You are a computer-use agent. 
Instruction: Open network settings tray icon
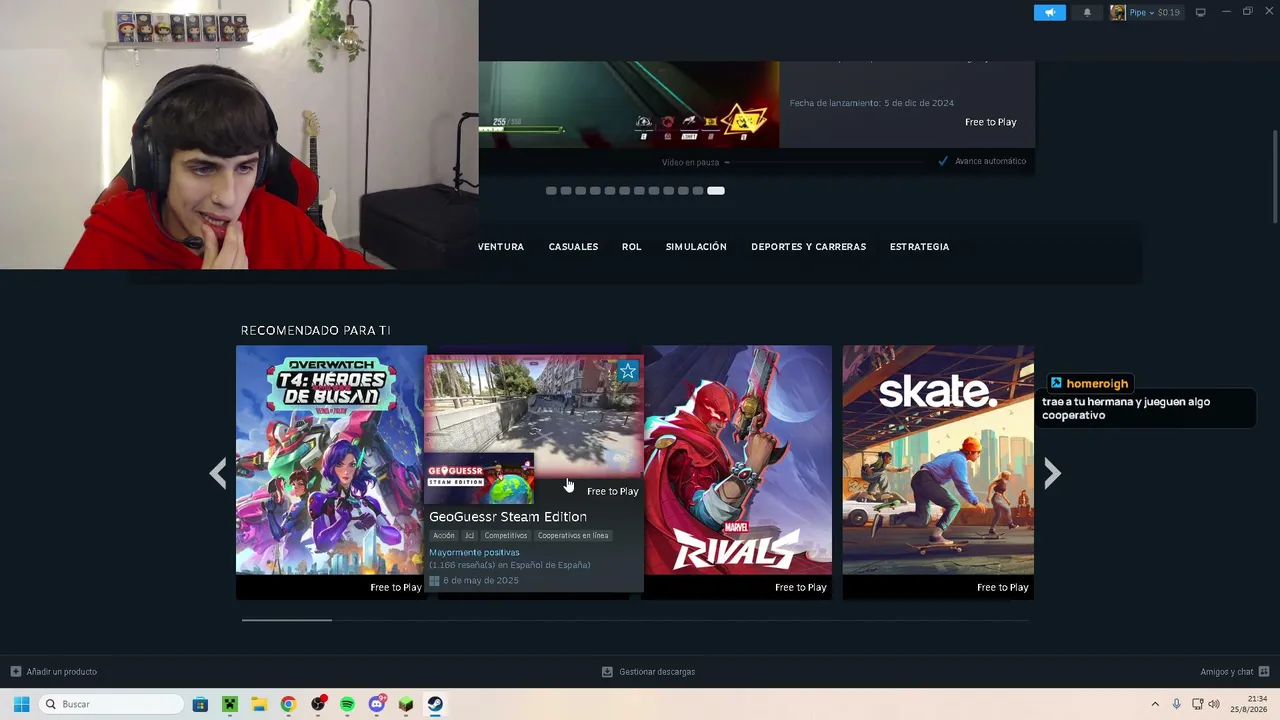[x=1197, y=704]
